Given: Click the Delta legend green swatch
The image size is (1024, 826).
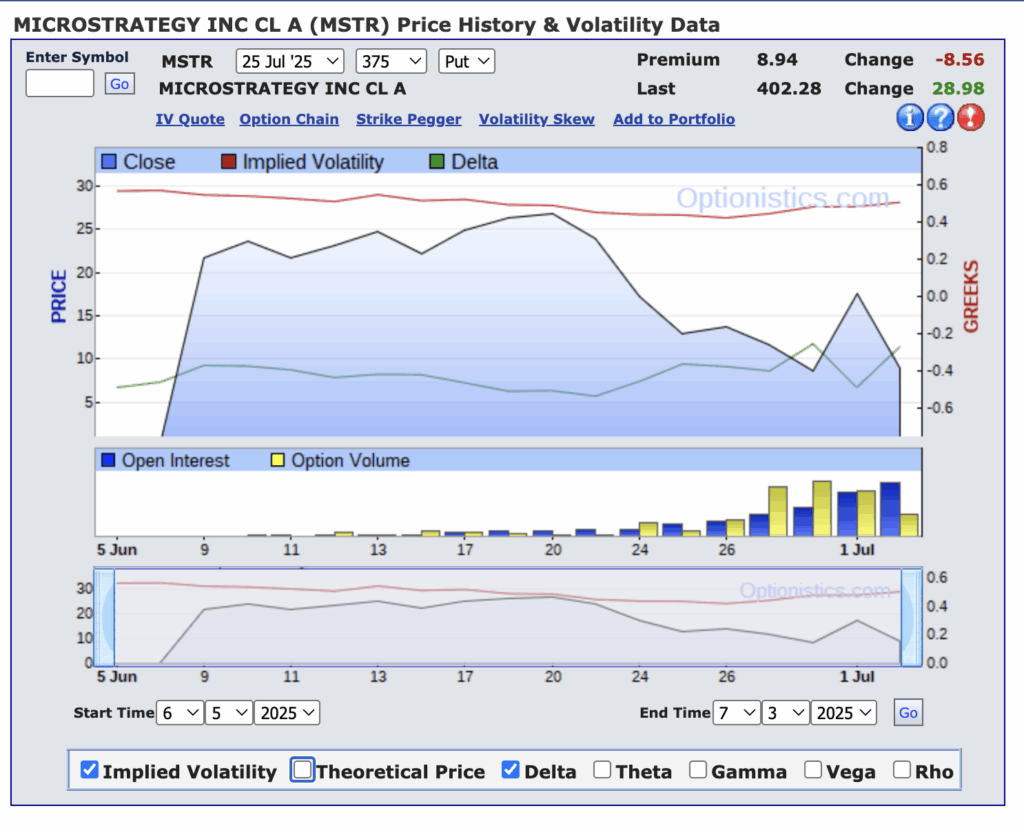Looking at the screenshot, I should (x=437, y=161).
